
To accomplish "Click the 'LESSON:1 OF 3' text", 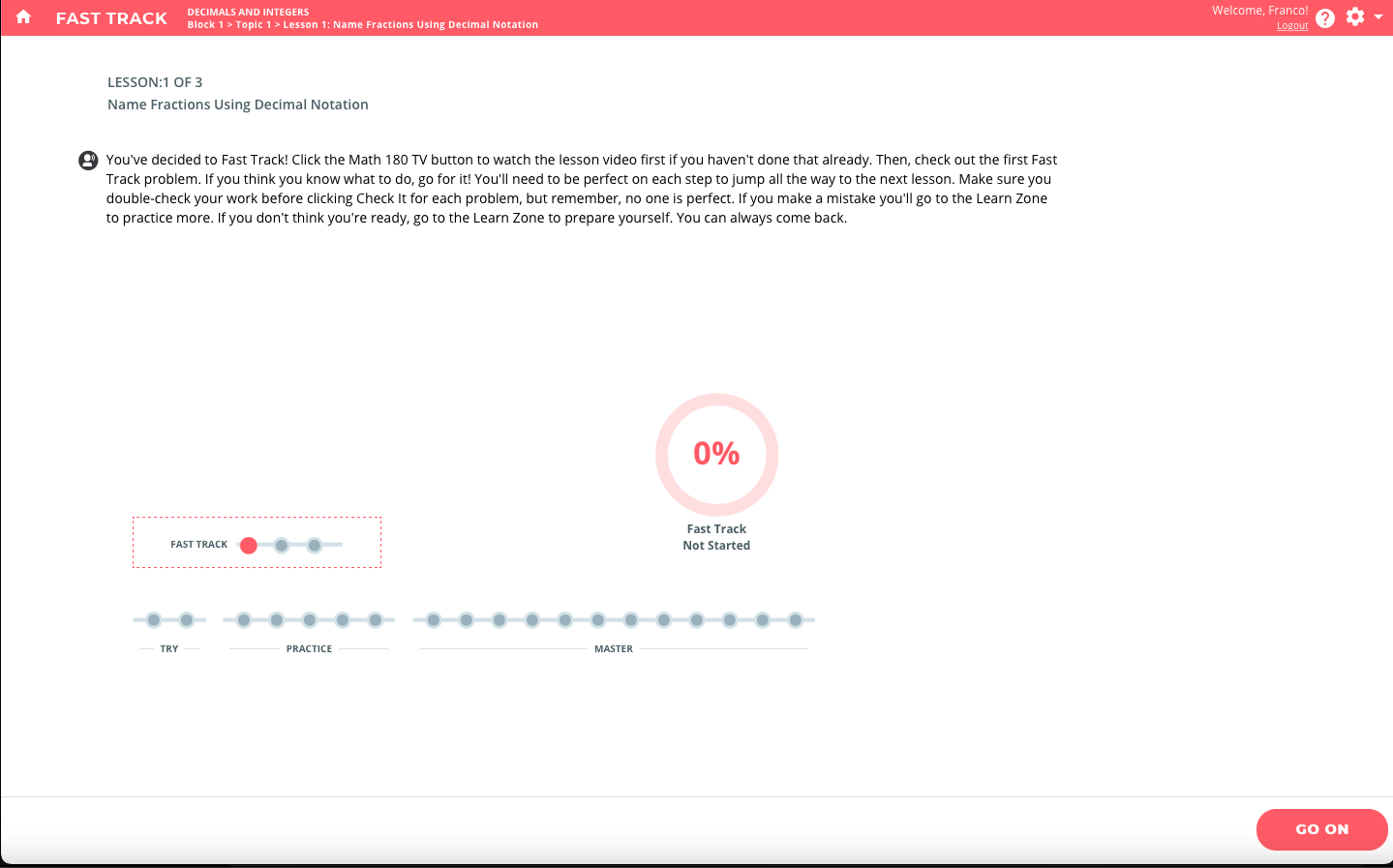I will pos(155,82).
